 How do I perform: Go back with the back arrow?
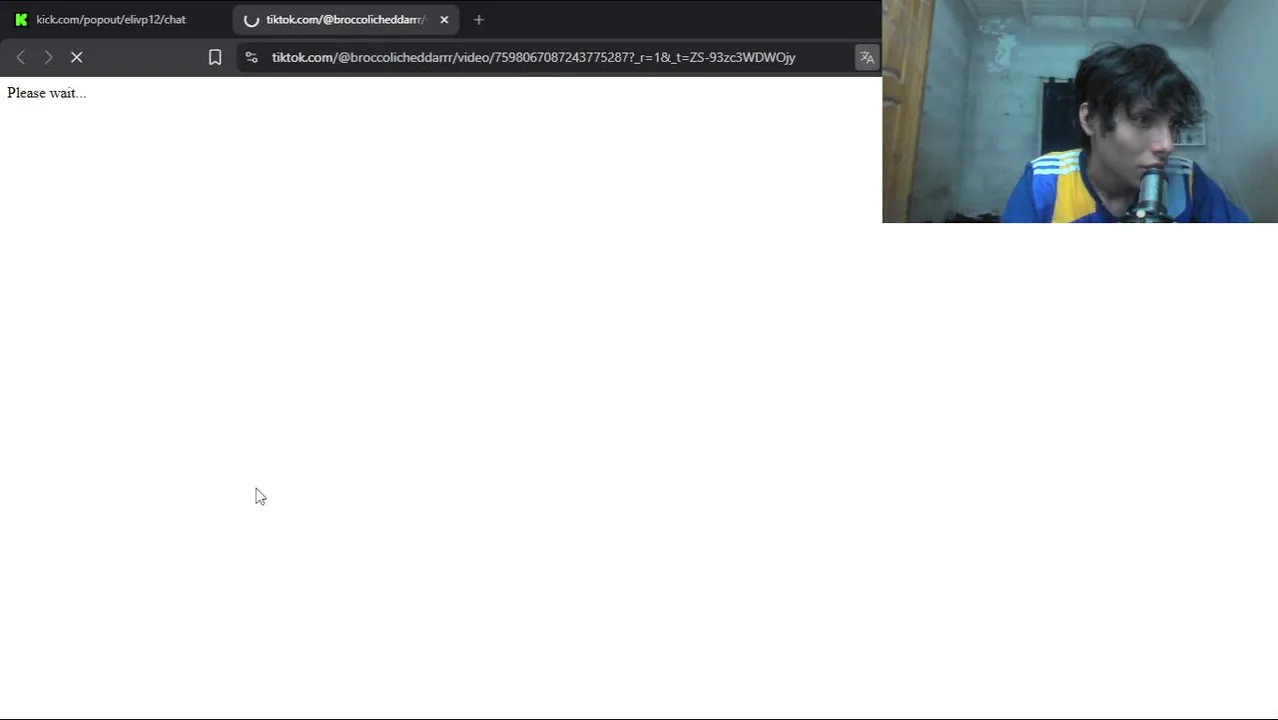tap(20, 57)
